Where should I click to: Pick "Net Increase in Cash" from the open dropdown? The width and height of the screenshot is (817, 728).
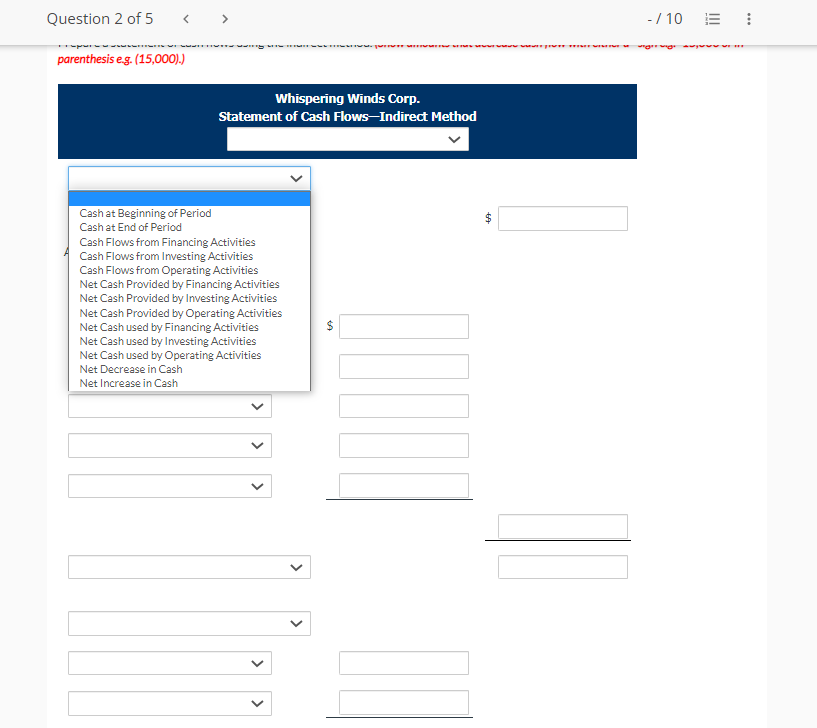128,383
